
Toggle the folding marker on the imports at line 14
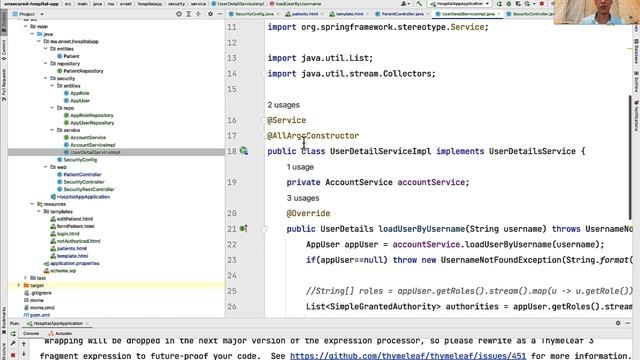point(264,74)
